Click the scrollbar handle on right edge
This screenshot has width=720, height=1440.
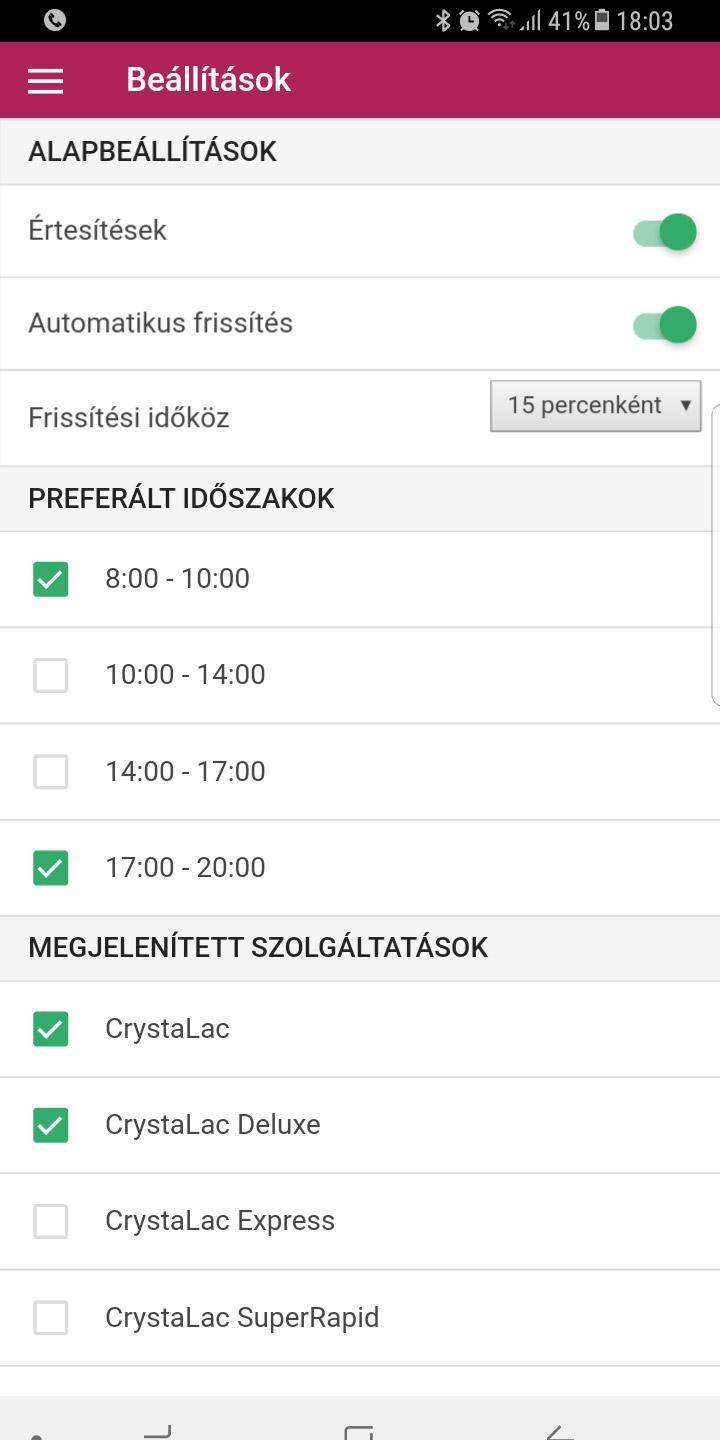[715, 555]
